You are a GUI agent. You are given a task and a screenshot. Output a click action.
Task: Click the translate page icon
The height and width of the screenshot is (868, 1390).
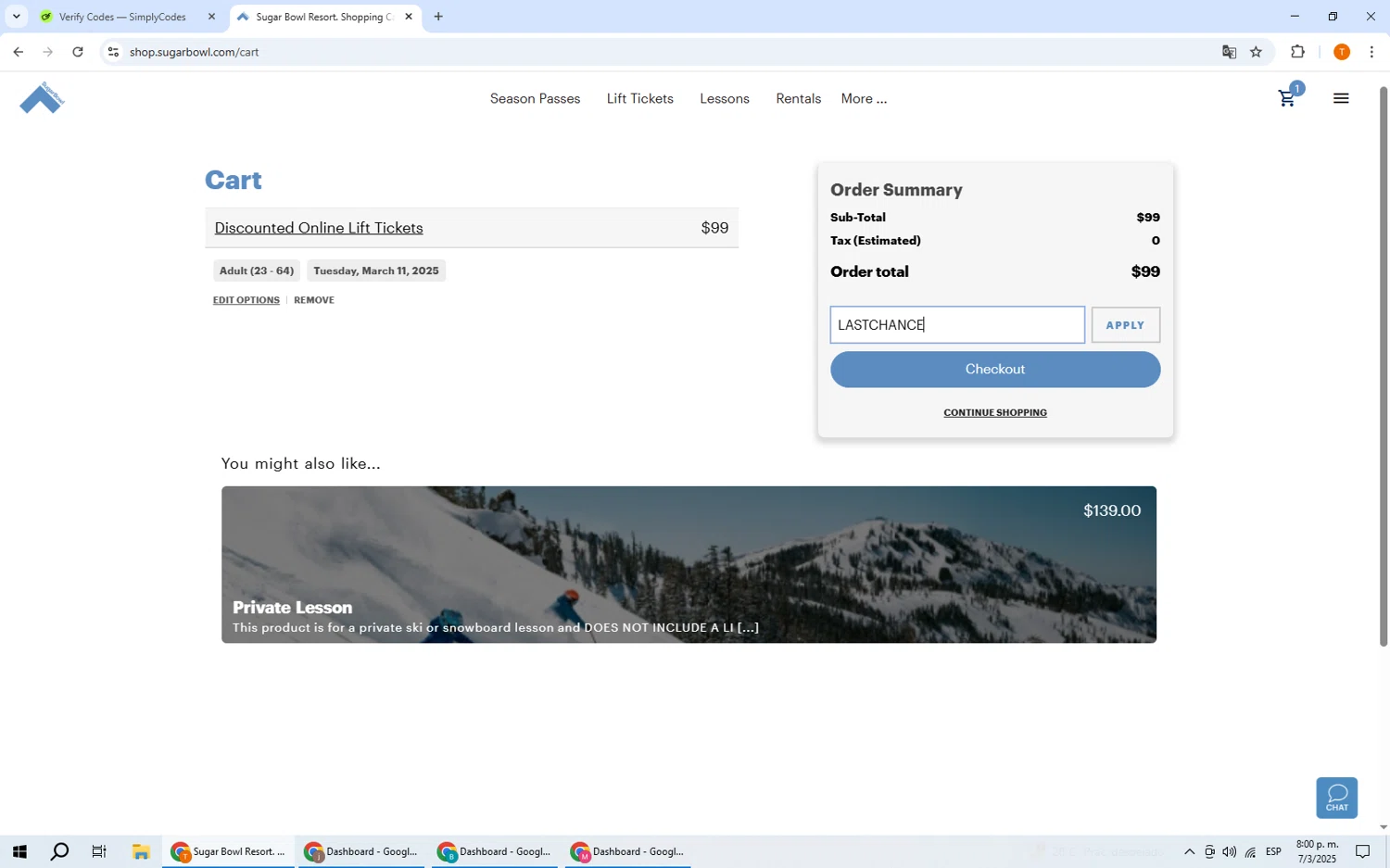coord(1229,52)
